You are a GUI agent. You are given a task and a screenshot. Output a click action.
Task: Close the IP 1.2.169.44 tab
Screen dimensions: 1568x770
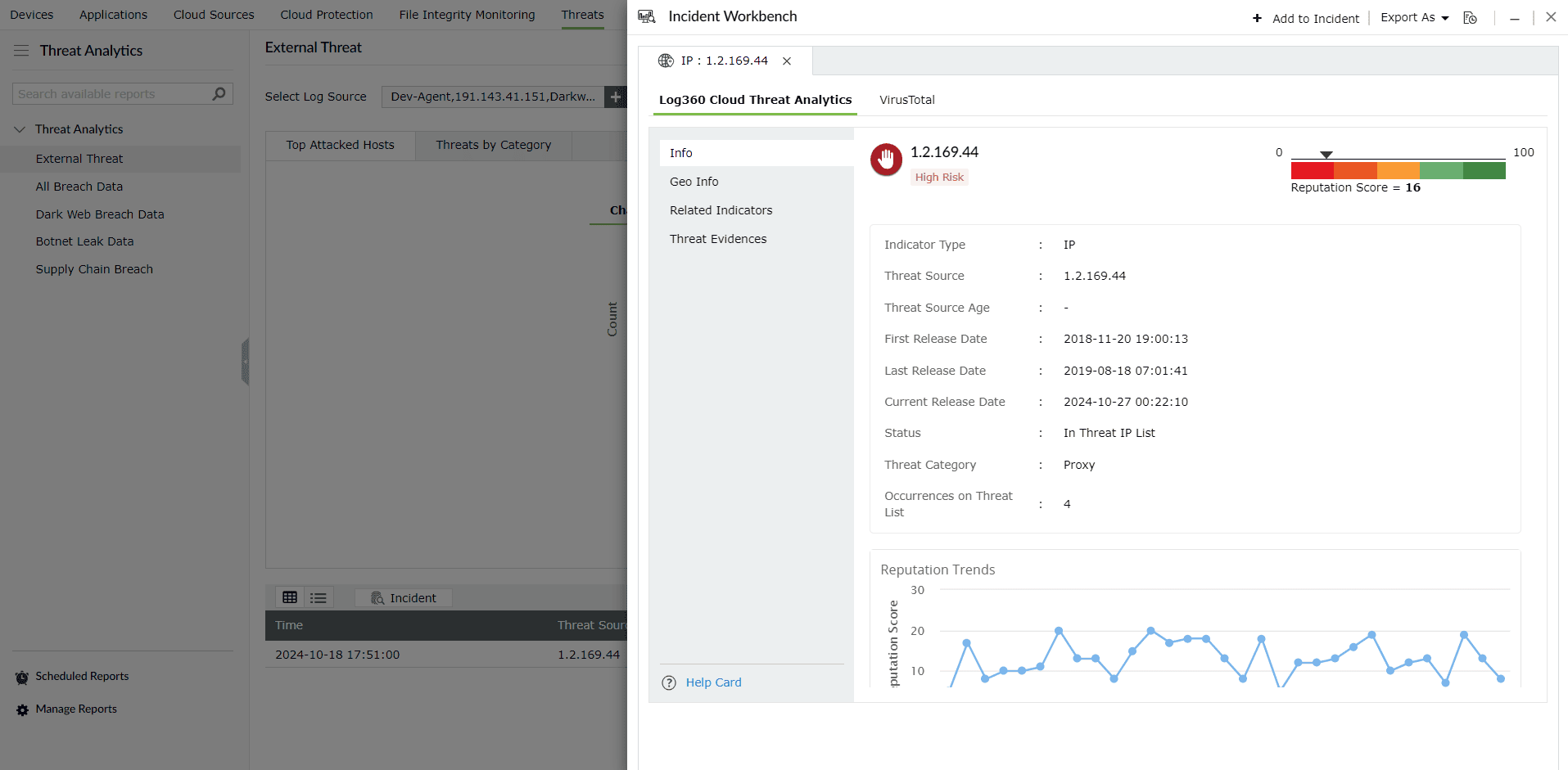[x=787, y=61]
